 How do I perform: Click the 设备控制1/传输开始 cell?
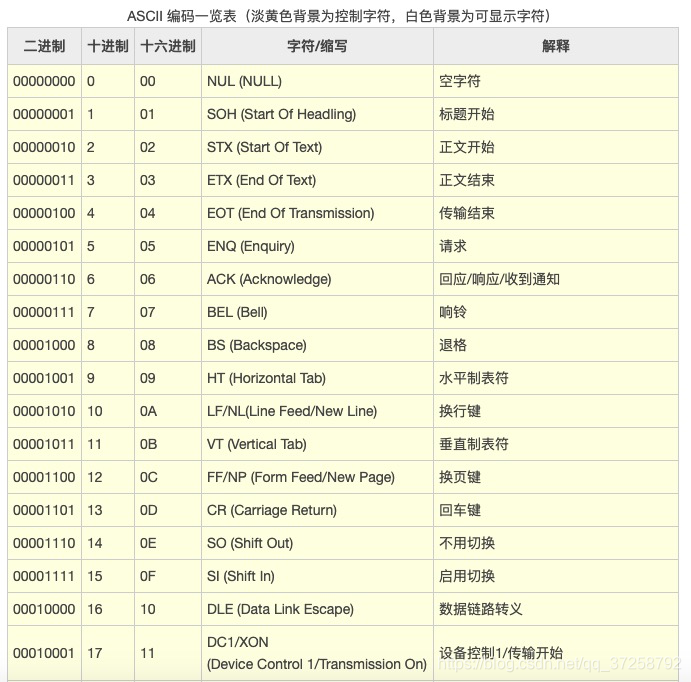coord(556,653)
